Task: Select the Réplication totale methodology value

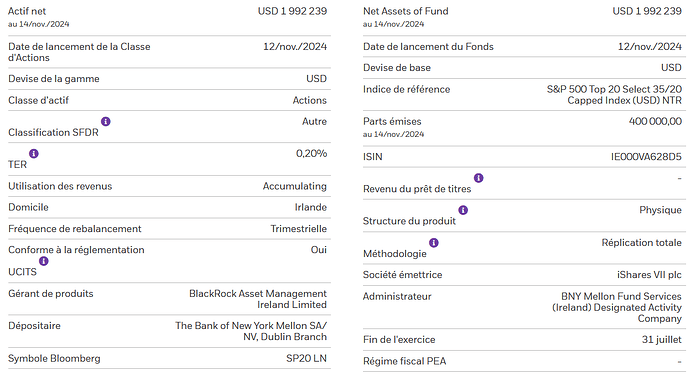Action: (642, 243)
